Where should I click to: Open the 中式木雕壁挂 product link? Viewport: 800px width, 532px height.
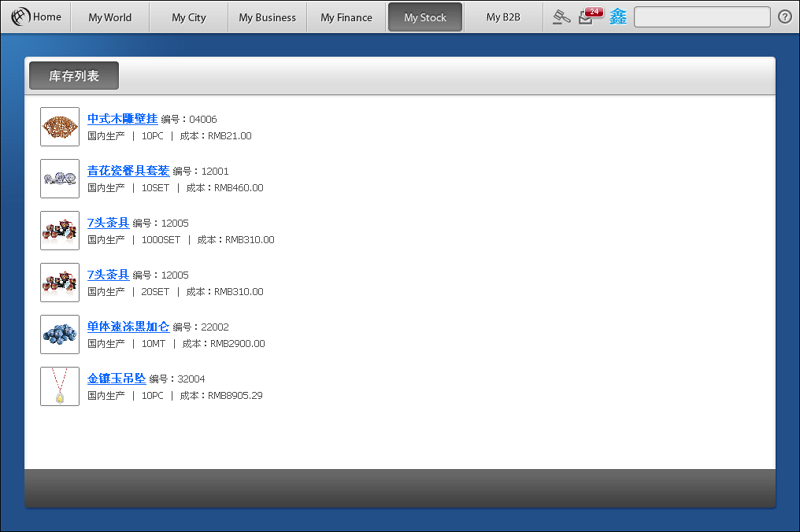point(122,119)
